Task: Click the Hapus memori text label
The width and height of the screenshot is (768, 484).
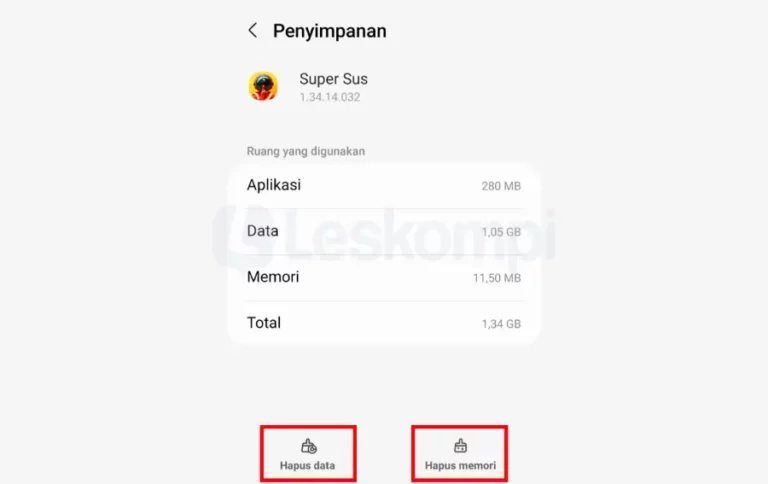Action: click(x=460, y=465)
